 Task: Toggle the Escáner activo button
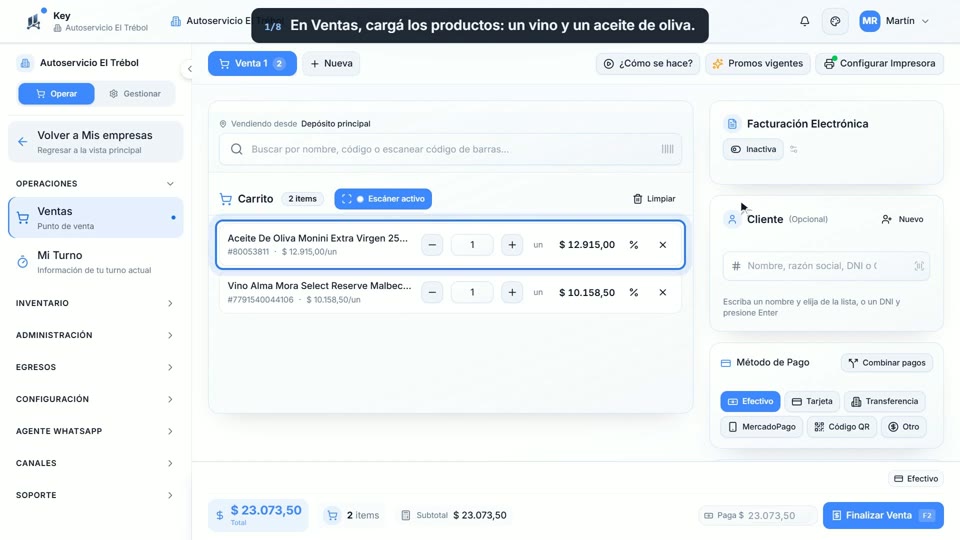[x=383, y=199]
